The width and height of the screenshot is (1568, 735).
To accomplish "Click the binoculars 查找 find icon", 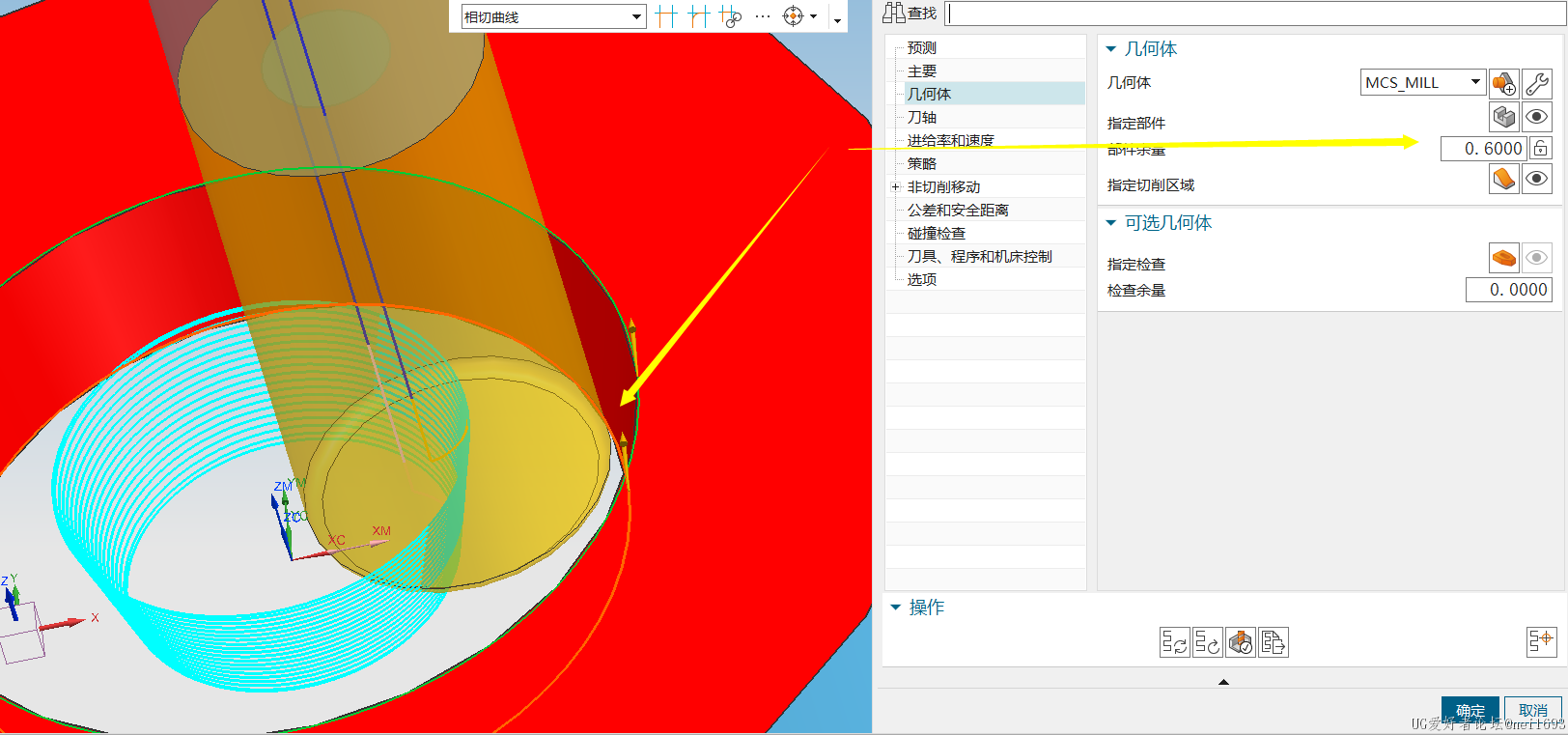I will [894, 13].
